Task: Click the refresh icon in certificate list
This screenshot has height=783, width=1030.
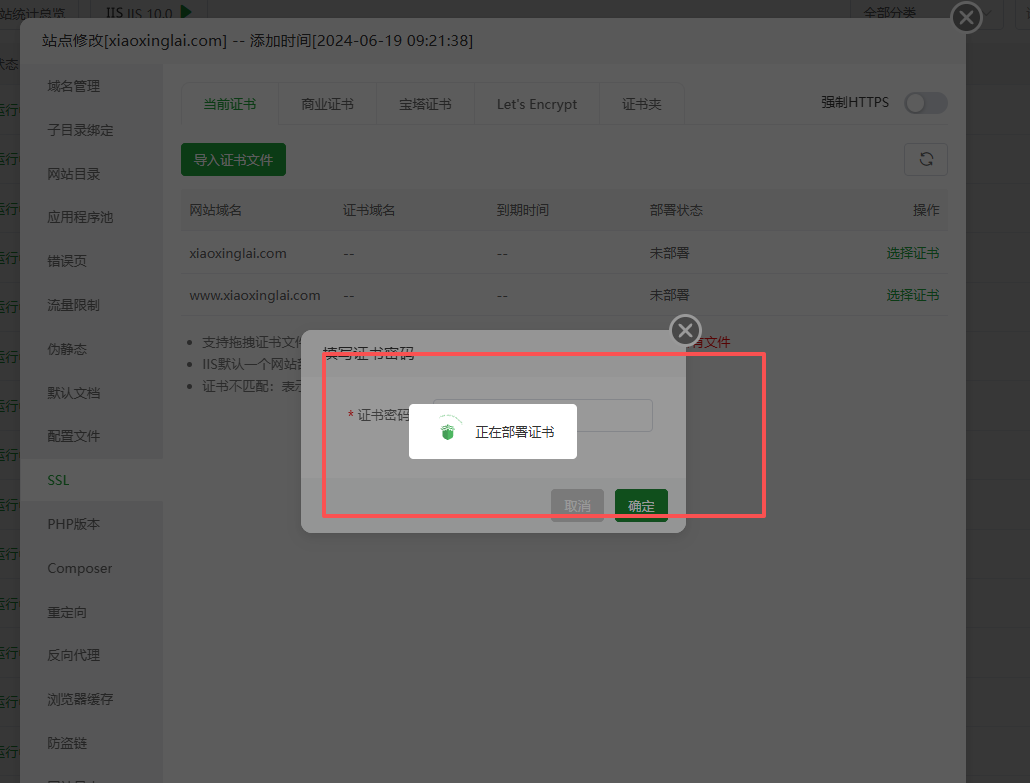Action: 925,159
